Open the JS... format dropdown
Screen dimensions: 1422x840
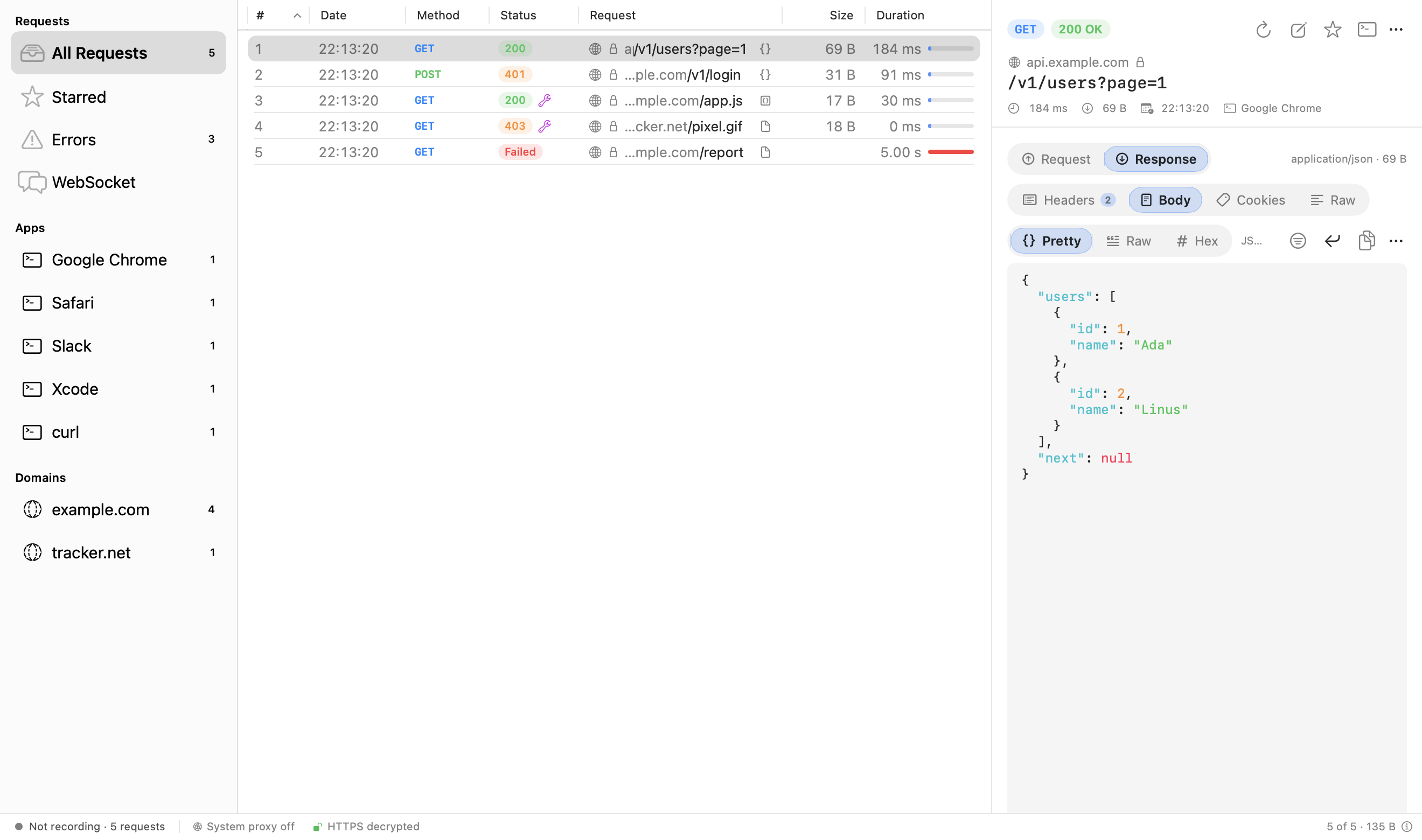(1252, 241)
